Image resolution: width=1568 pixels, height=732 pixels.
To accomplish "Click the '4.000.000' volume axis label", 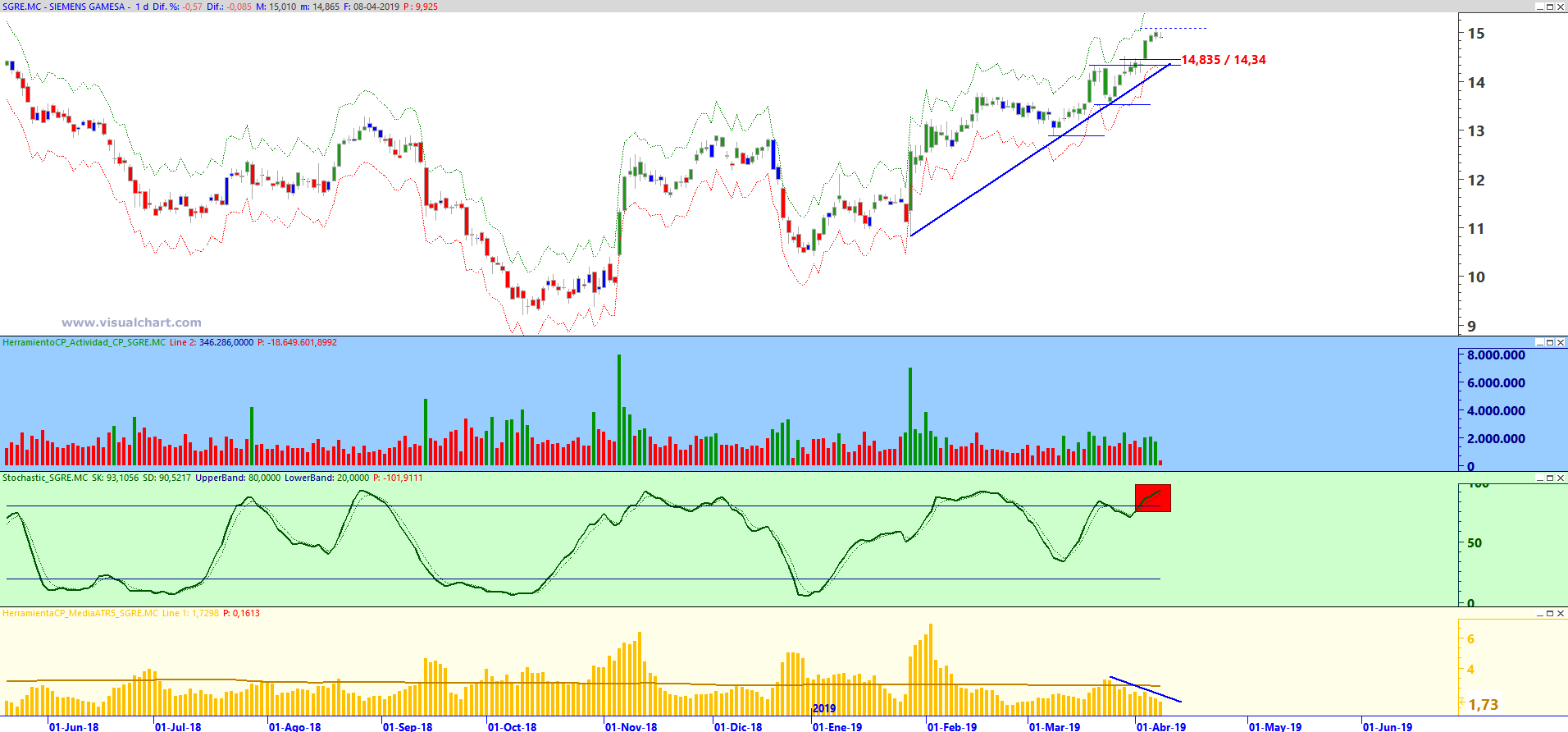I will click(1496, 411).
